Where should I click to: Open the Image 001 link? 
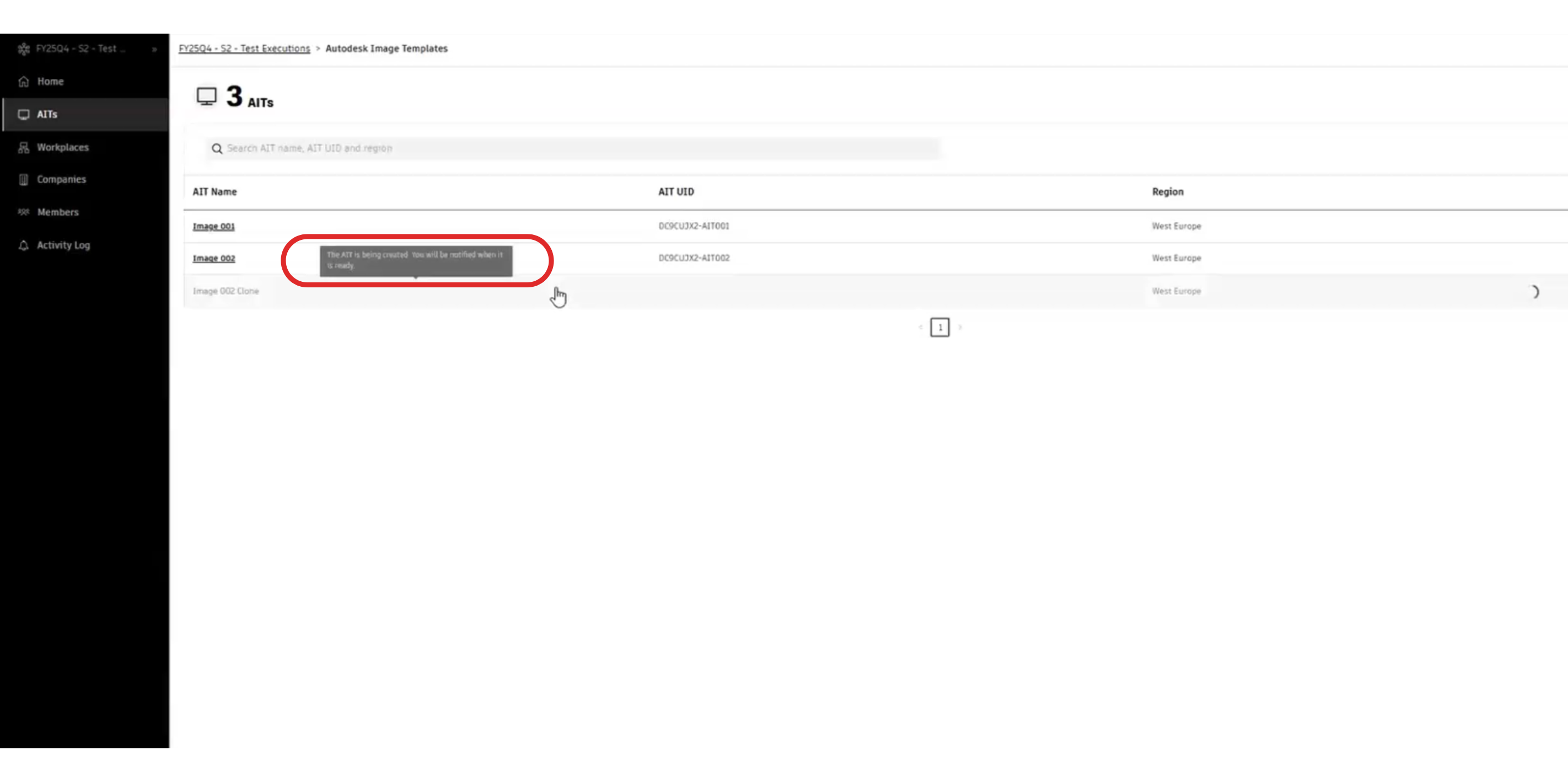click(x=214, y=227)
